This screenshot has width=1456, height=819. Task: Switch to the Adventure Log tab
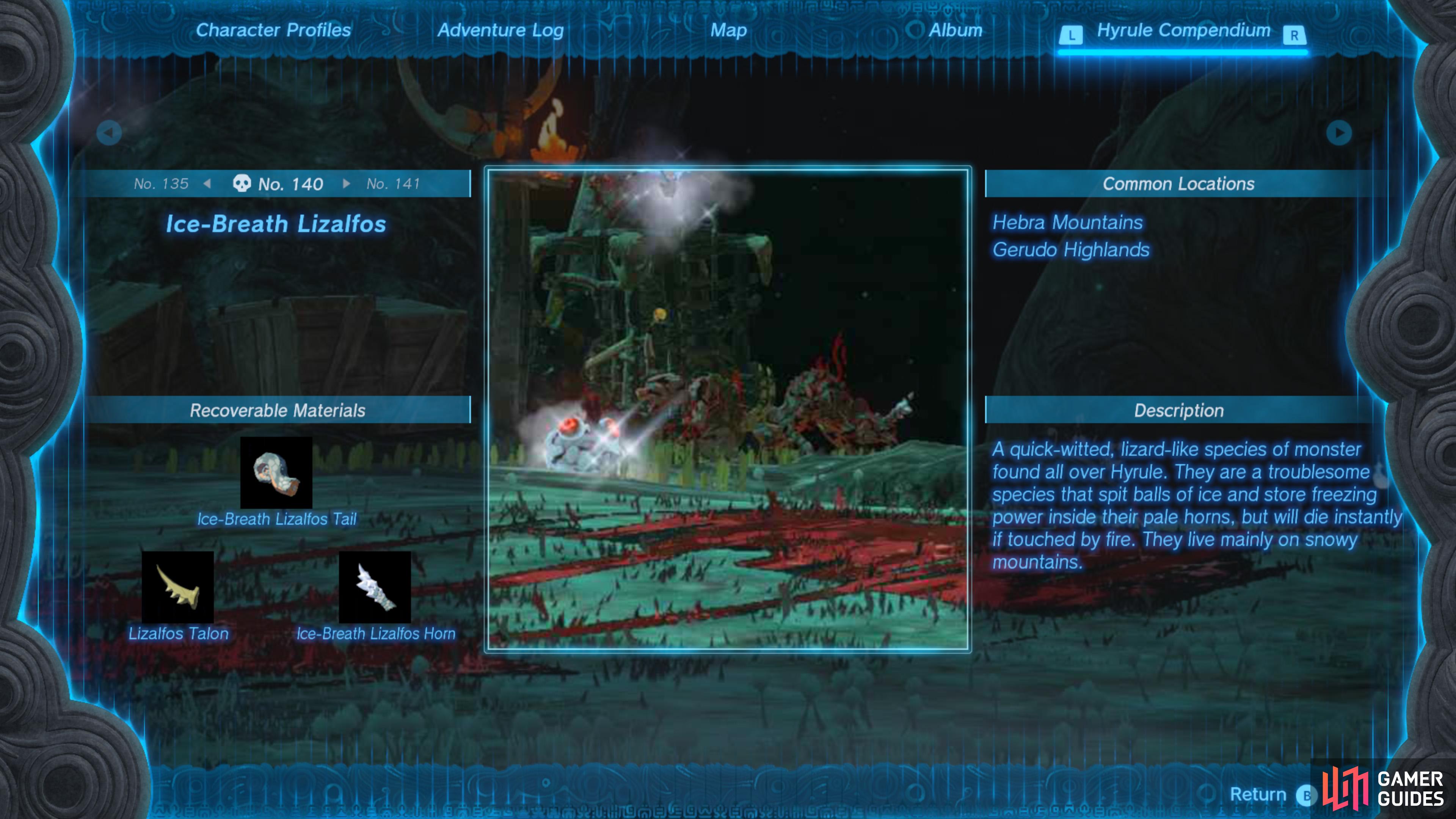(500, 30)
